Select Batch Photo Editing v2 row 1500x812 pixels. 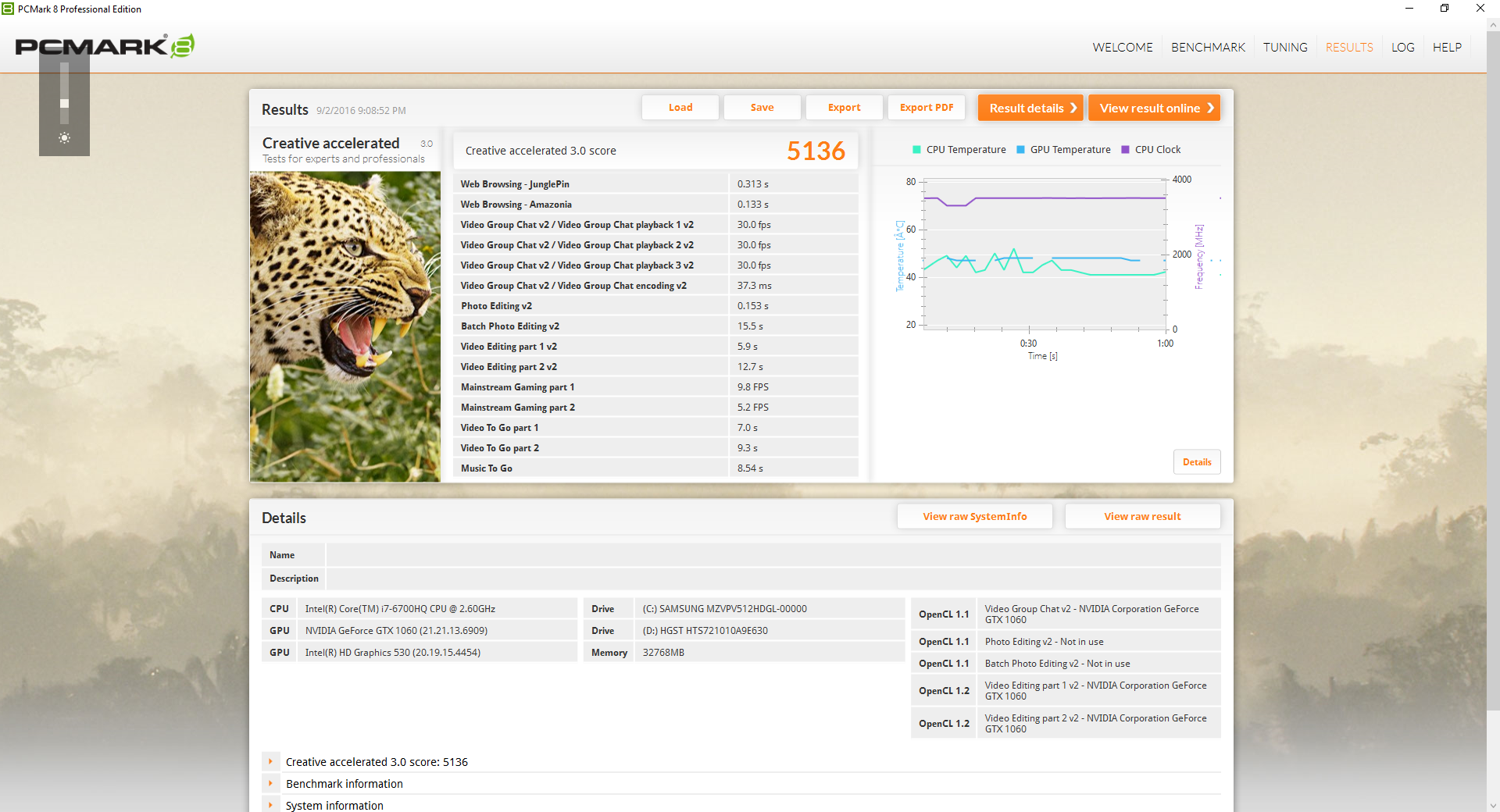pyautogui.click(x=655, y=326)
